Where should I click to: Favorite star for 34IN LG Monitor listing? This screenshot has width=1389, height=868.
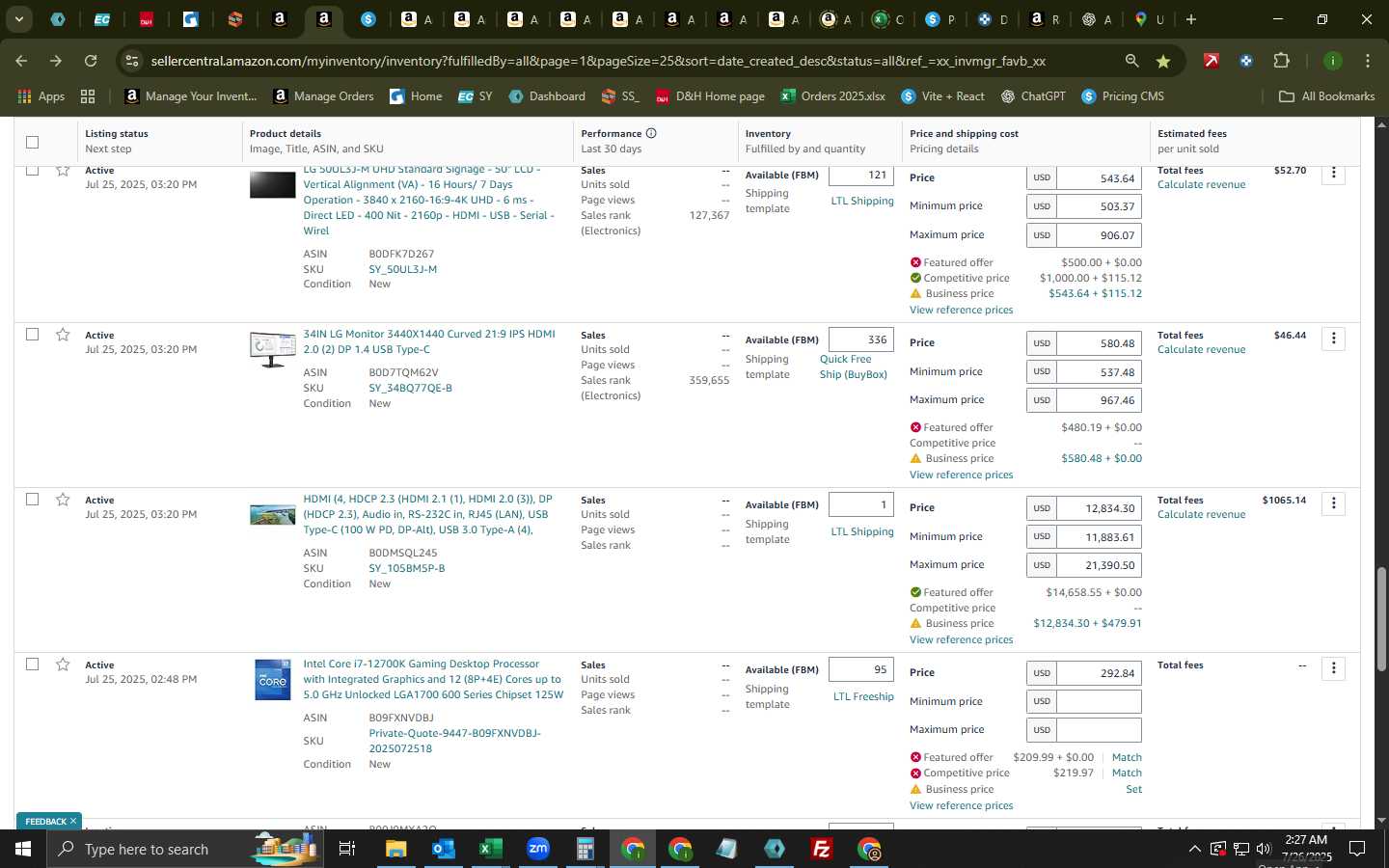click(x=63, y=335)
